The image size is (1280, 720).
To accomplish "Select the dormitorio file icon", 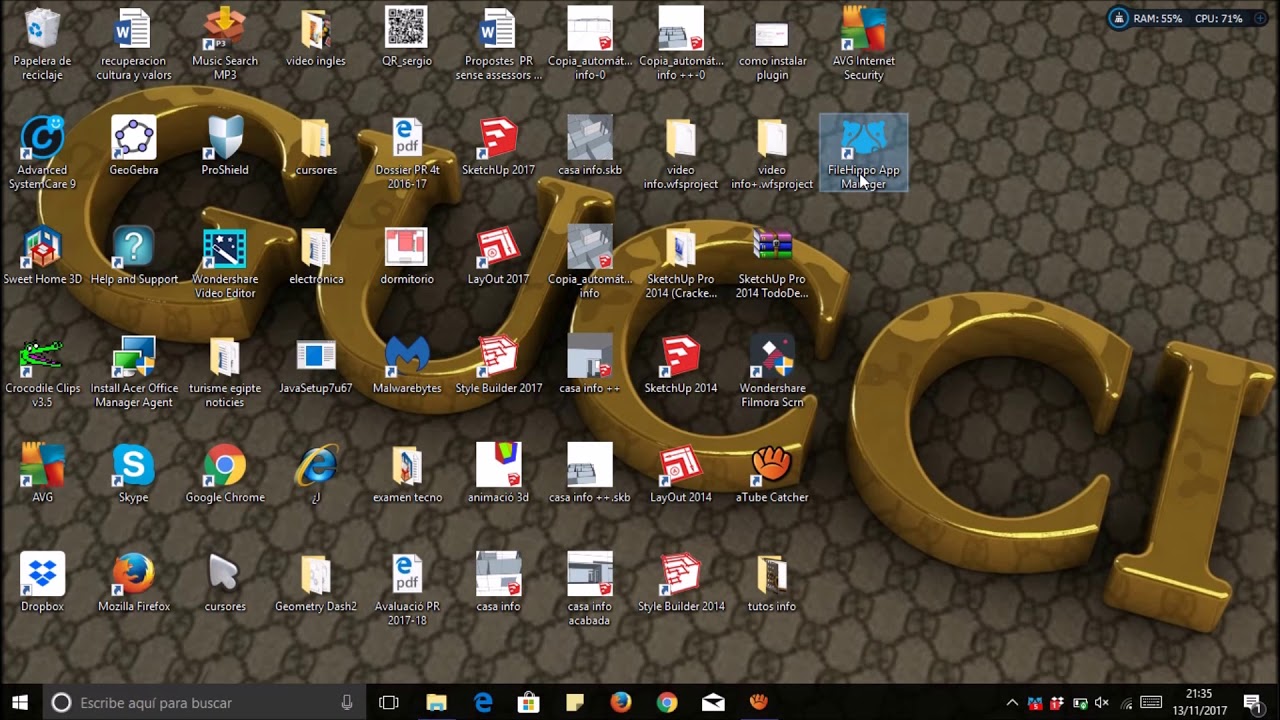I will [407, 255].
